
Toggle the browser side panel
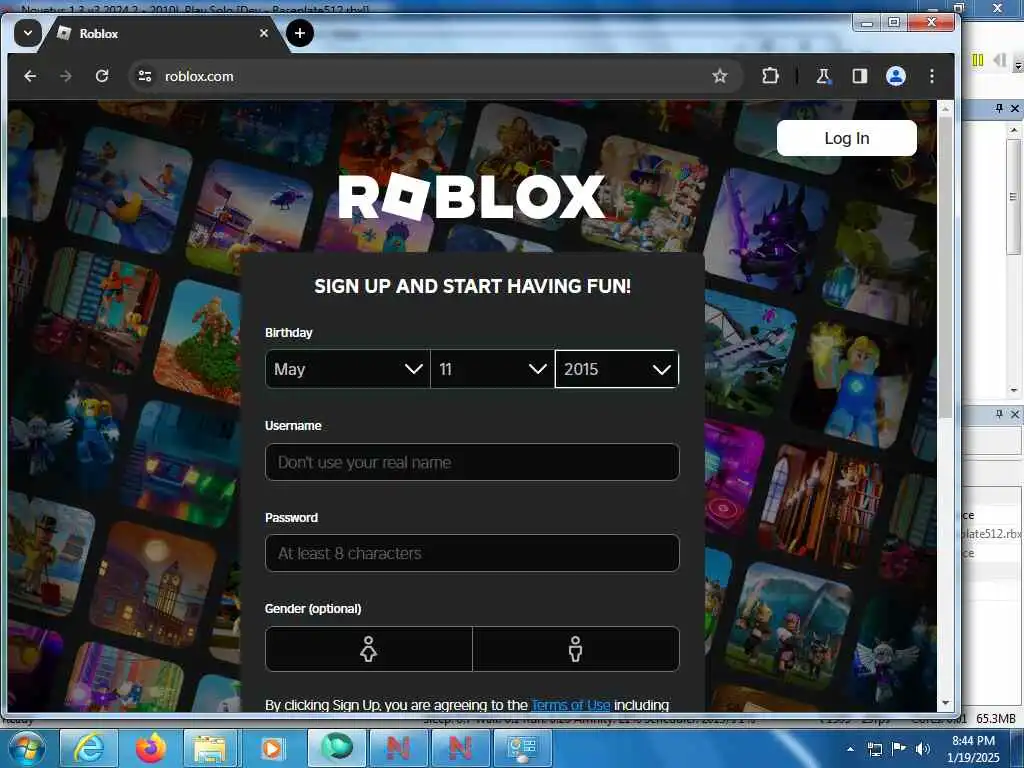point(859,76)
